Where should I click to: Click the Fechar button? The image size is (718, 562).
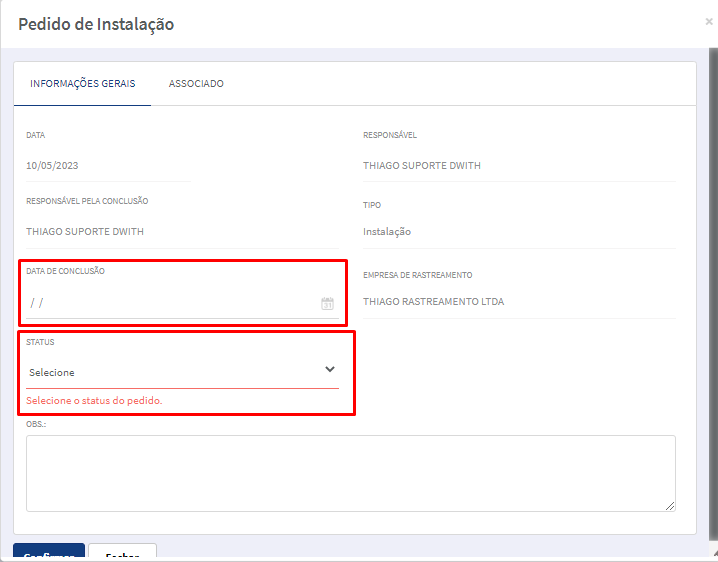tap(122, 551)
